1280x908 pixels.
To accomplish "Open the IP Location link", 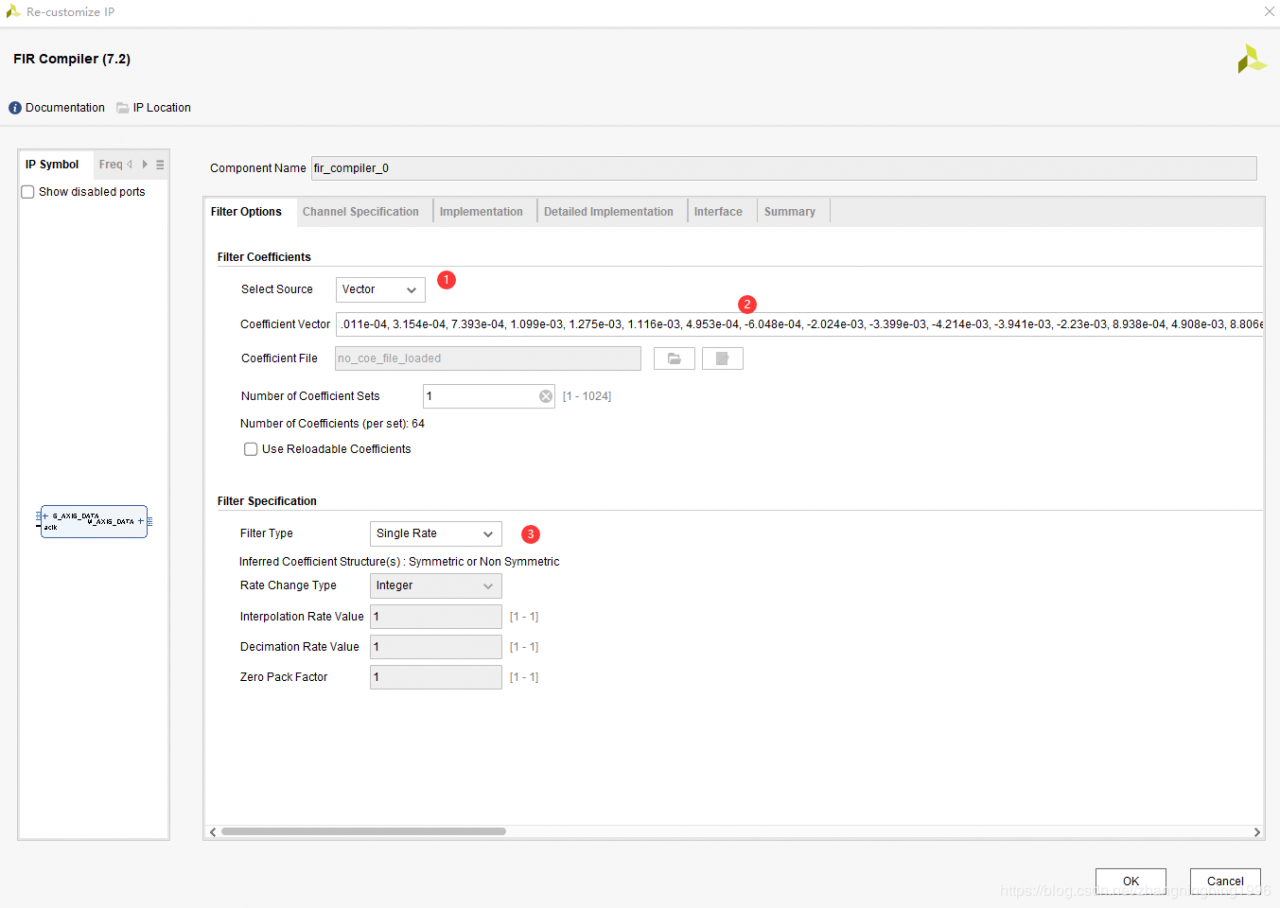I will (x=162, y=108).
